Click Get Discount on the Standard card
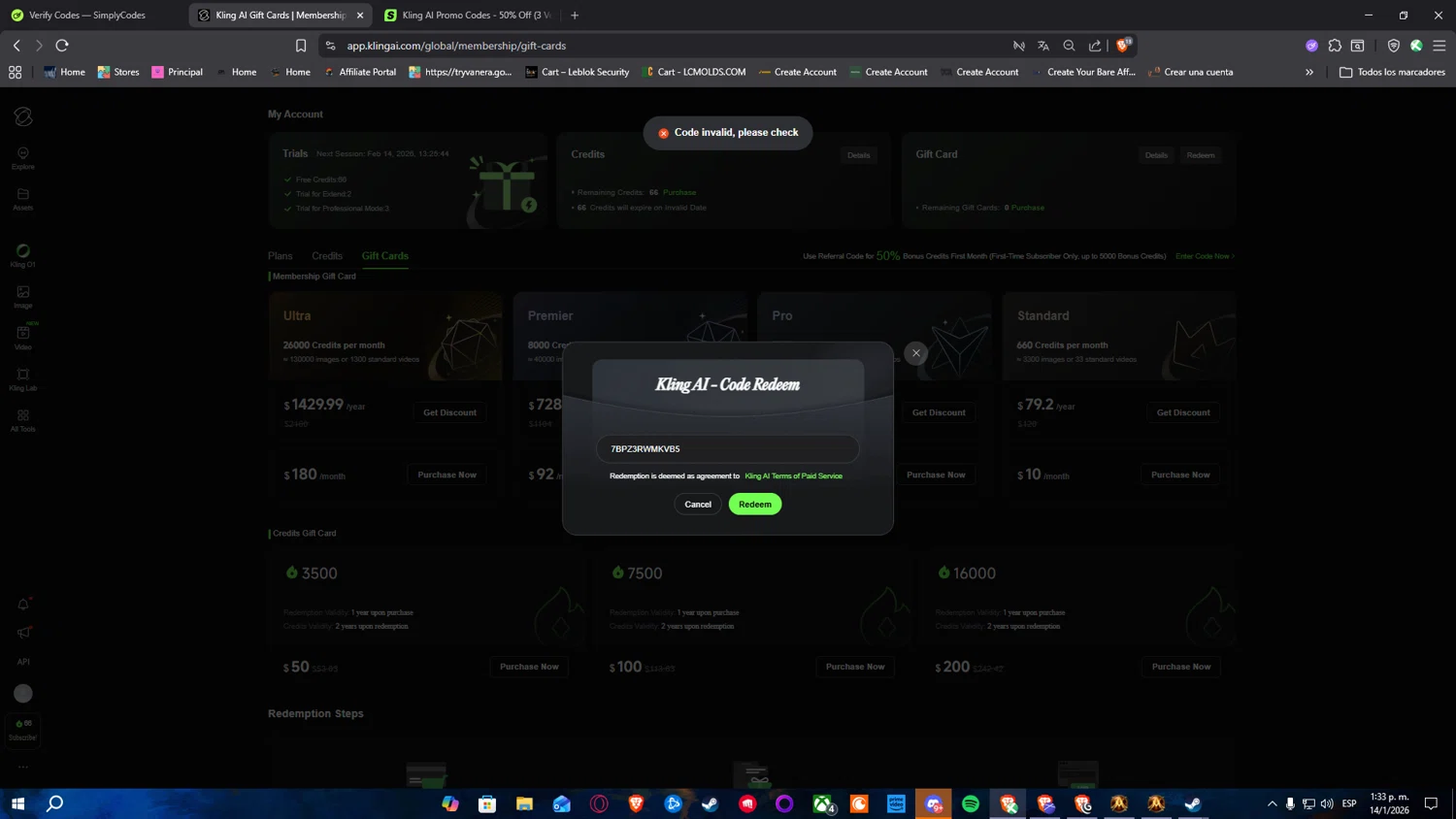 point(1183,412)
